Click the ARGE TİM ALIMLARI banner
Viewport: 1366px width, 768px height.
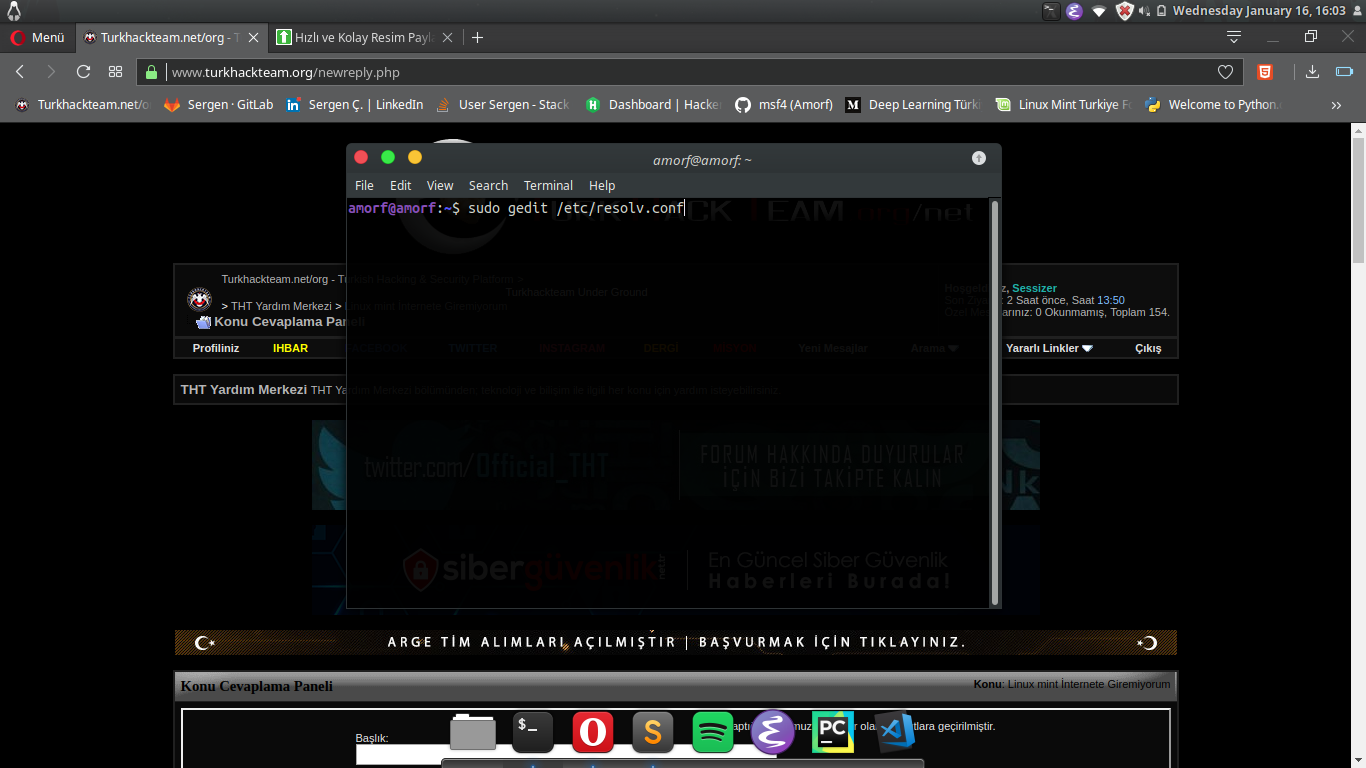(x=676, y=642)
